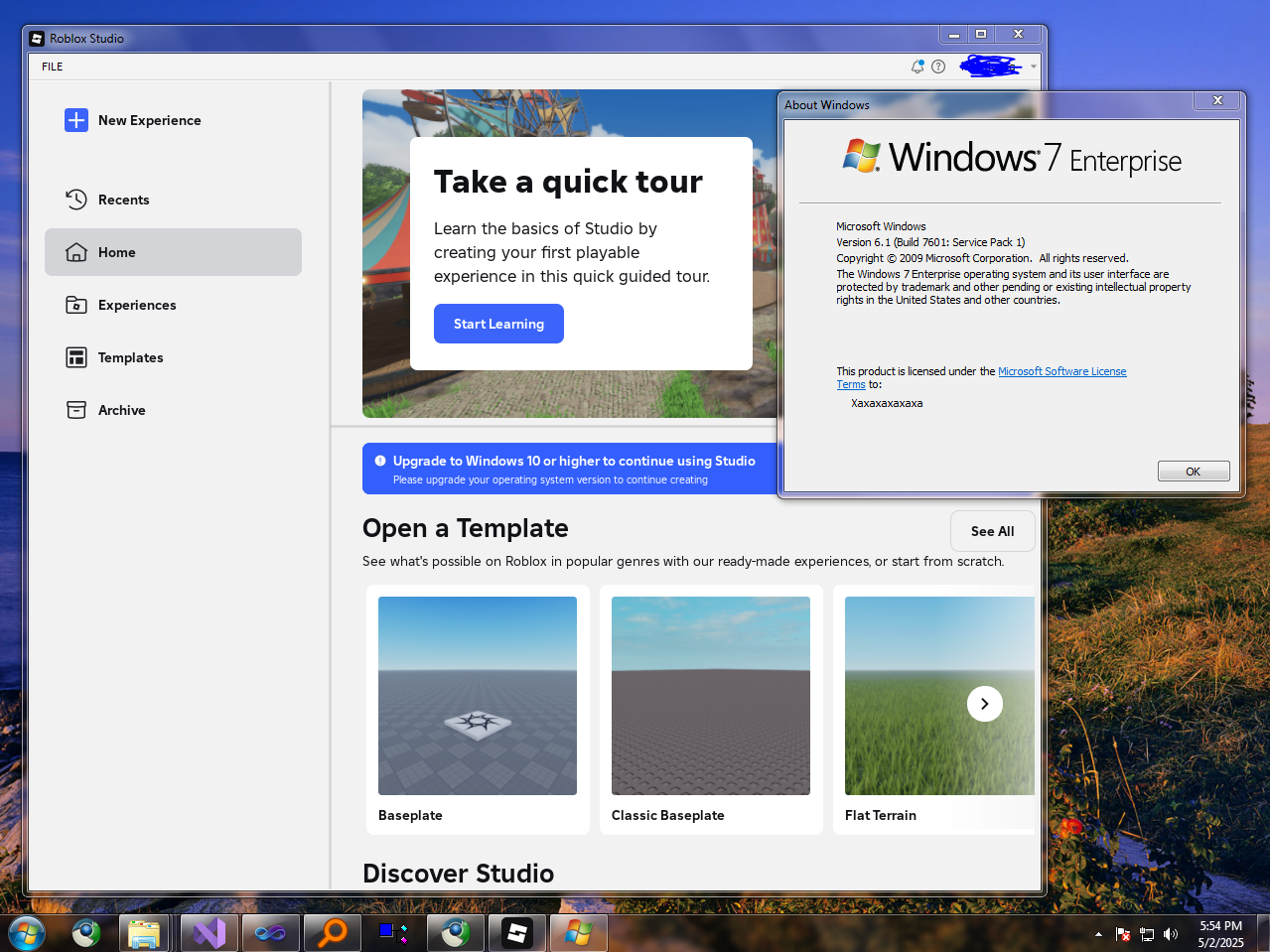Close the About Windows dialog
The width and height of the screenshot is (1270, 952).
pos(1217,100)
